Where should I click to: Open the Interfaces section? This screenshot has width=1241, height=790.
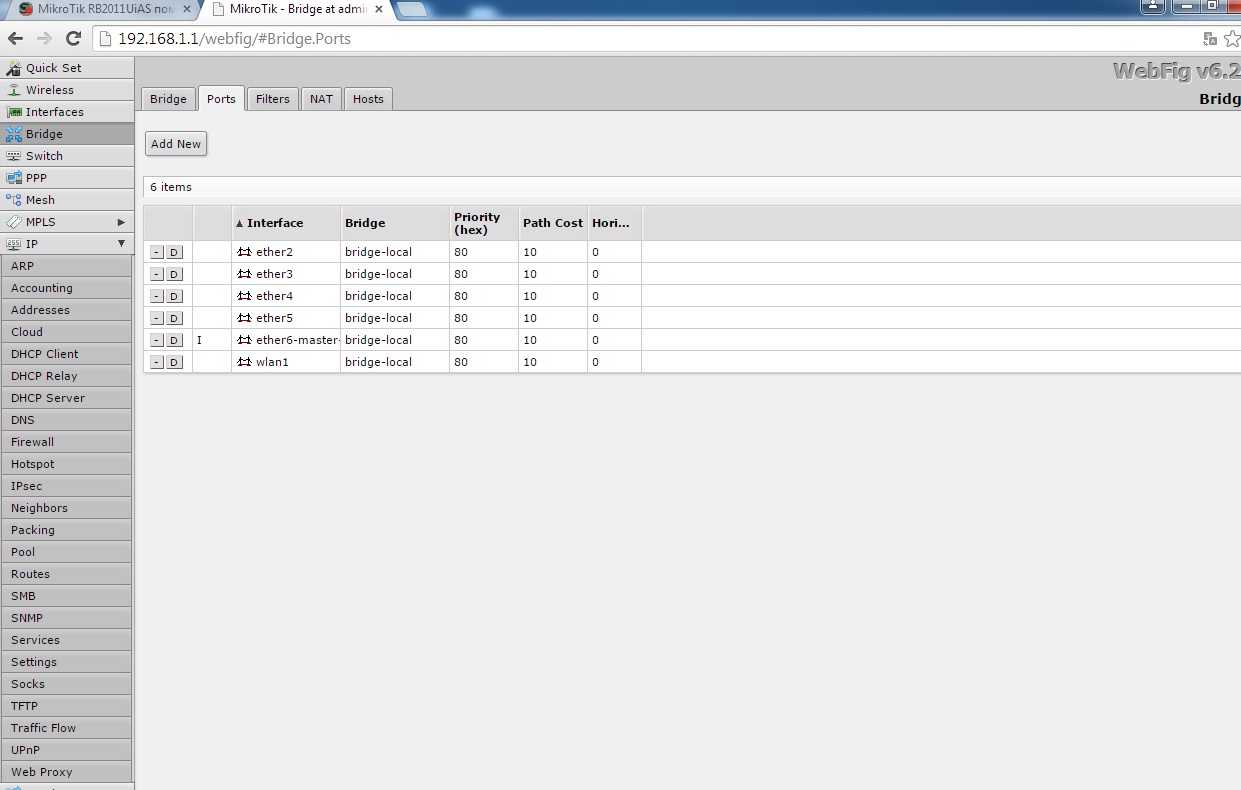coord(66,112)
